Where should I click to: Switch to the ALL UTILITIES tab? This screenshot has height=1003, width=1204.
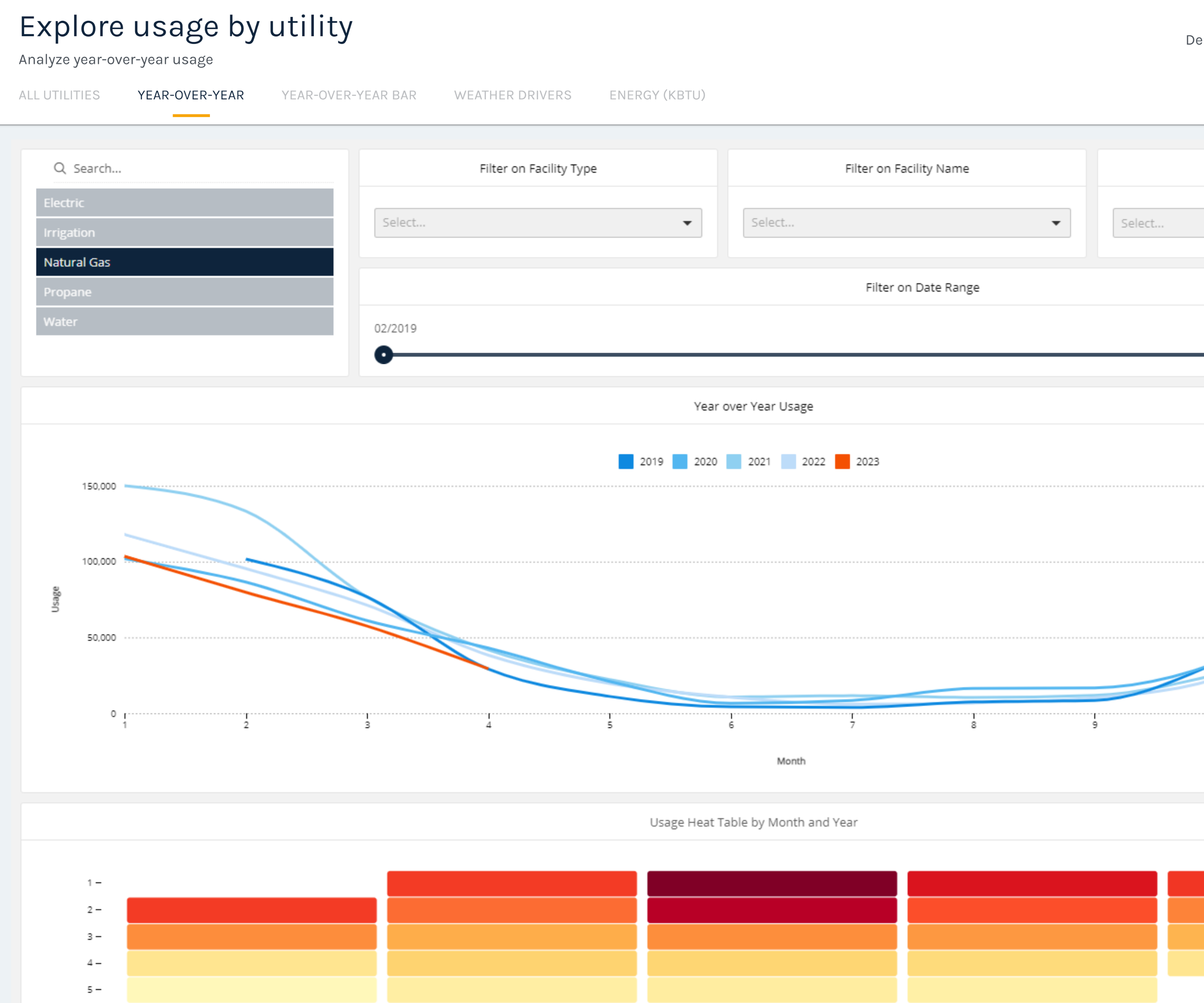point(60,95)
